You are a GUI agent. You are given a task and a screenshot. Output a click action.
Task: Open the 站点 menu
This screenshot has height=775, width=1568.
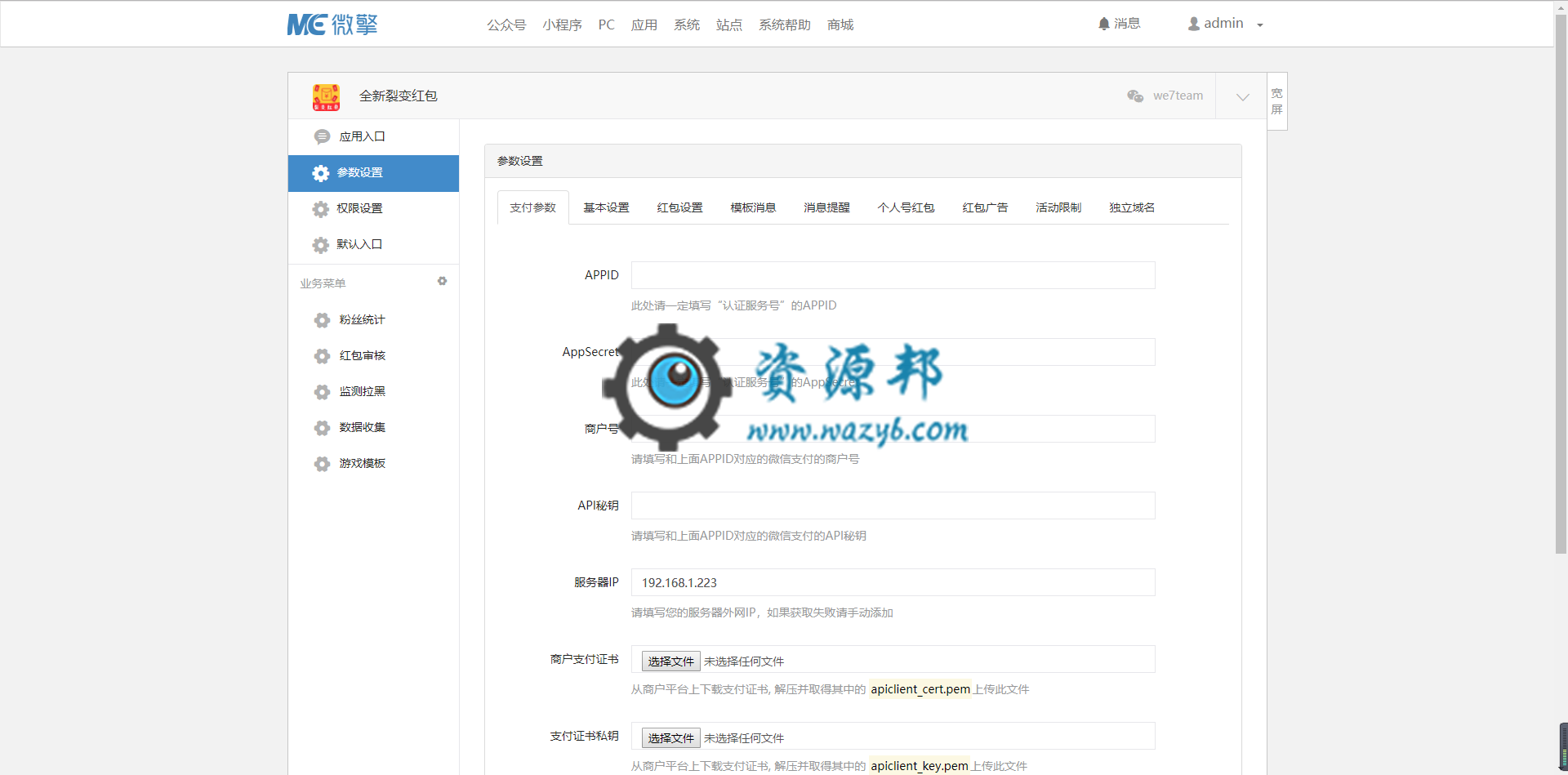tap(728, 24)
